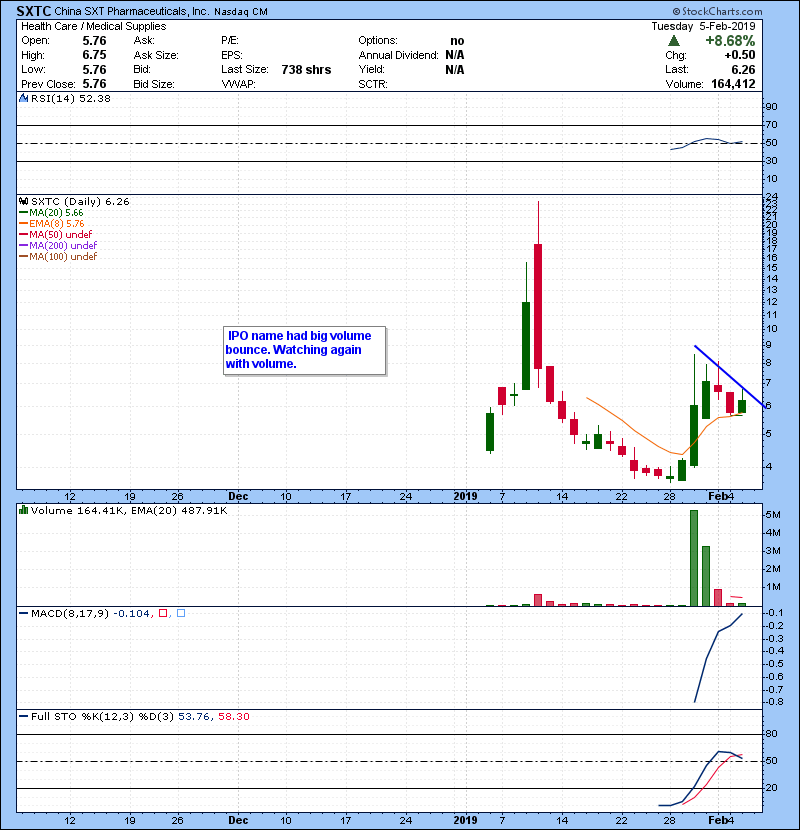Screen dimensions: 800x830
Task: Click the Volume 164.41K, EMA(20) 487.91K label
Action: coord(129,511)
